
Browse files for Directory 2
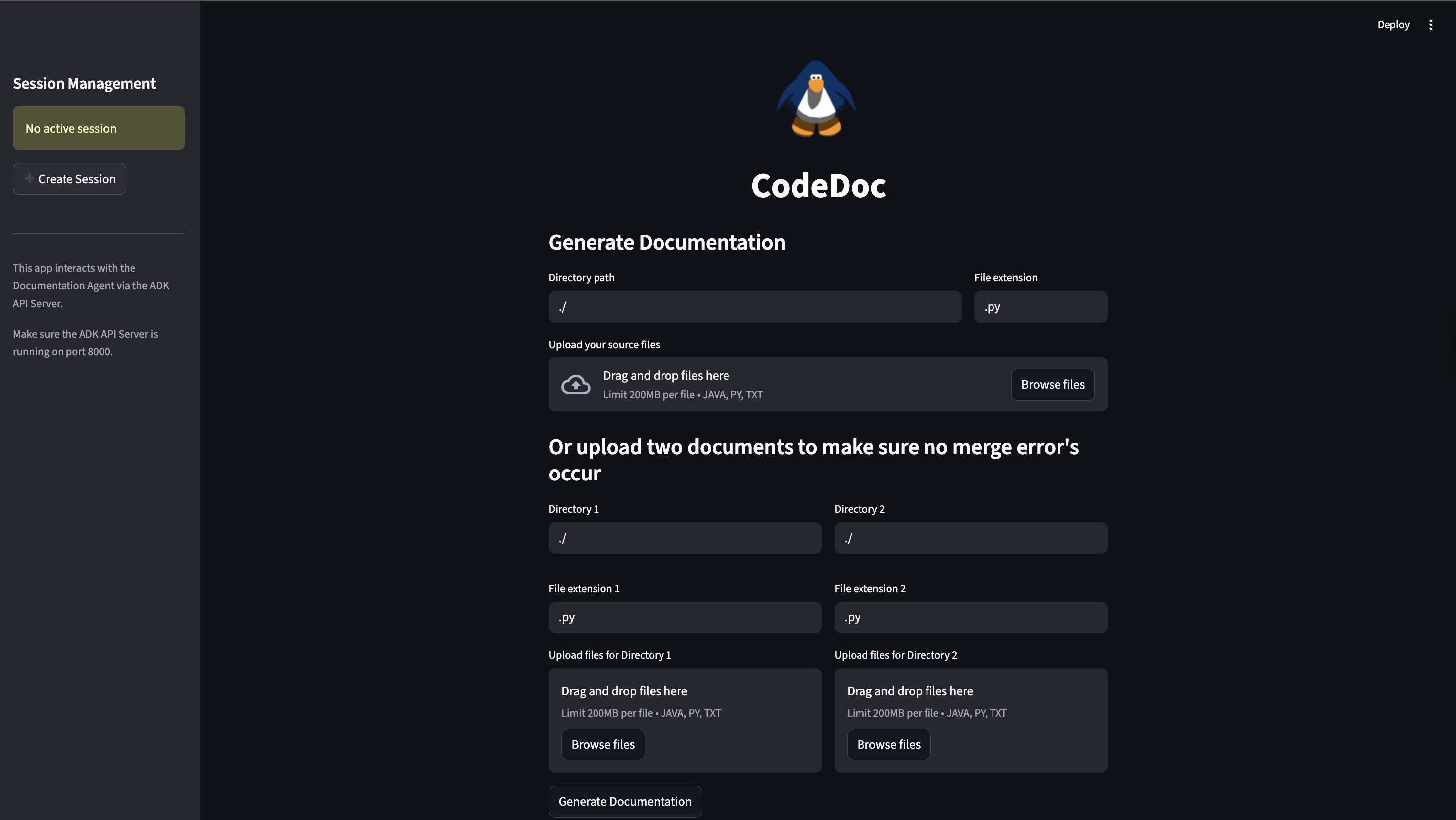(x=888, y=744)
